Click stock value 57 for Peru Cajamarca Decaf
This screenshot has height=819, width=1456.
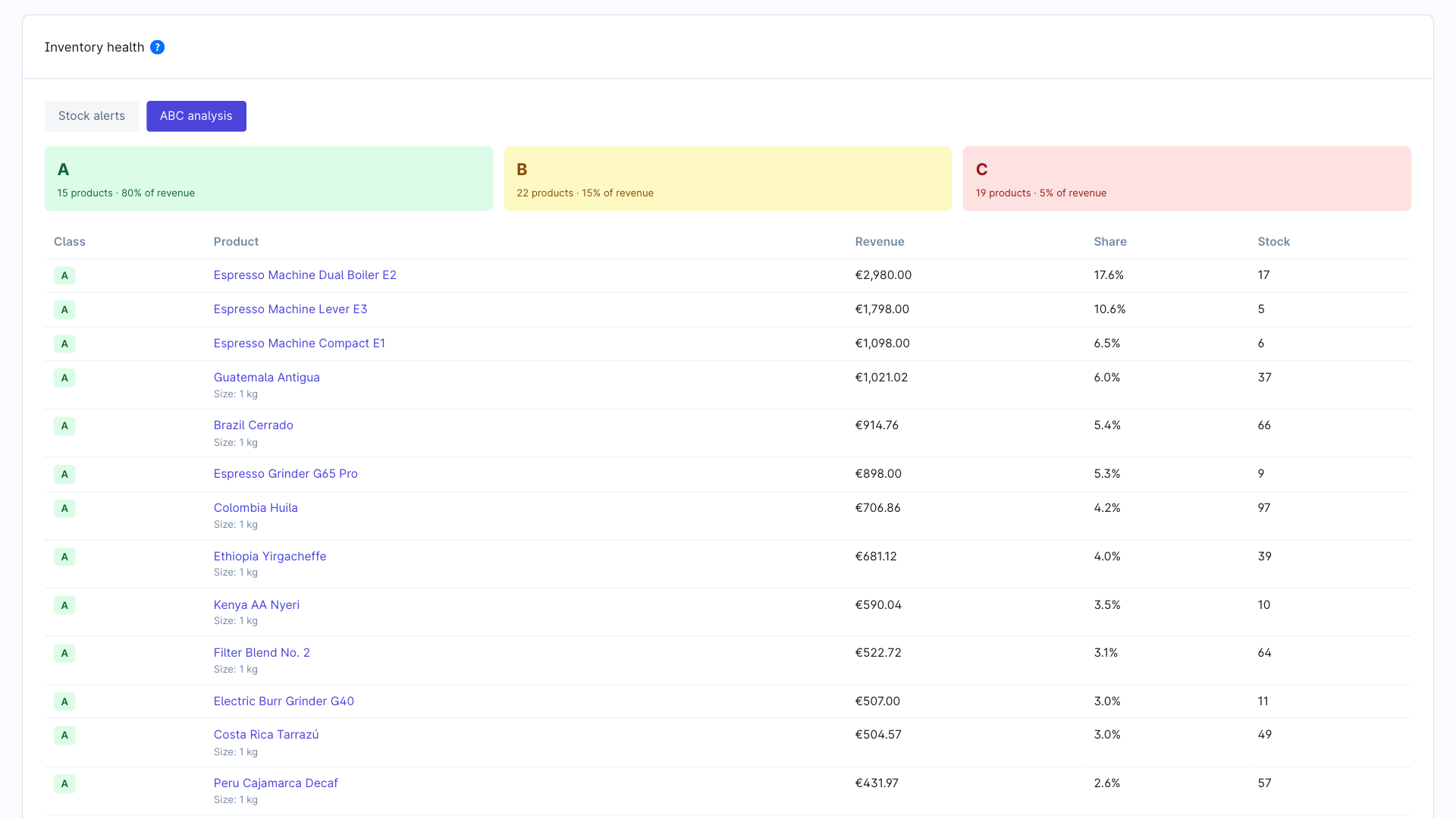[x=1265, y=783]
